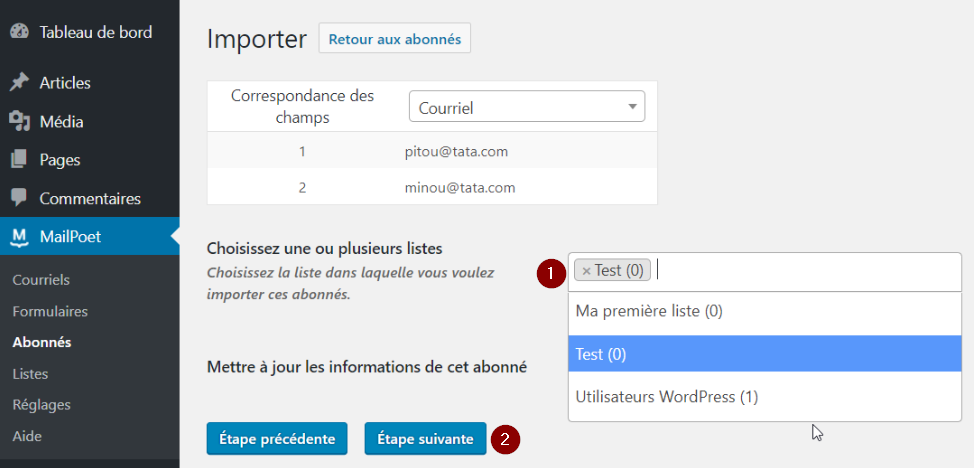Click the Articles pushpin icon

tap(19, 83)
